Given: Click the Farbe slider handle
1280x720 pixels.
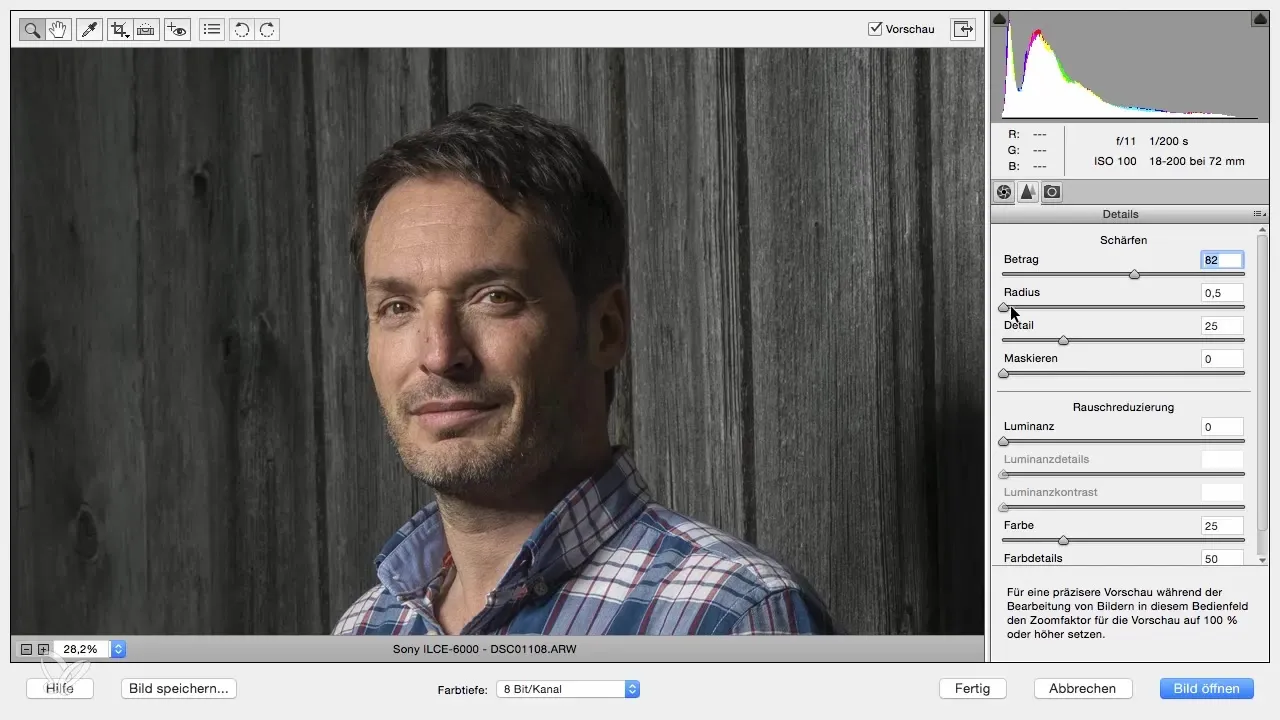Looking at the screenshot, I should coord(1063,540).
